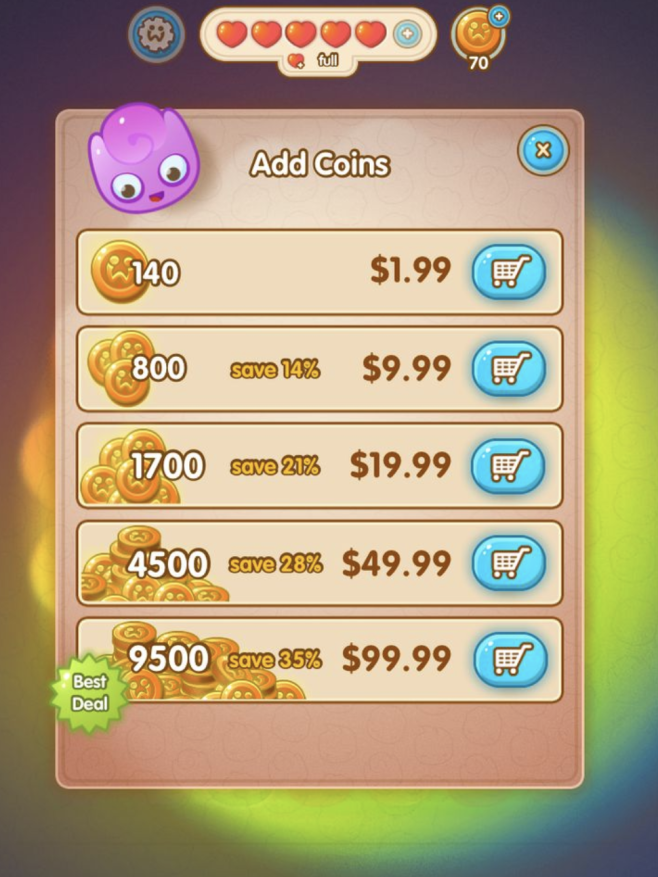Select the $9.99 price label
658x877 pixels.
point(407,368)
